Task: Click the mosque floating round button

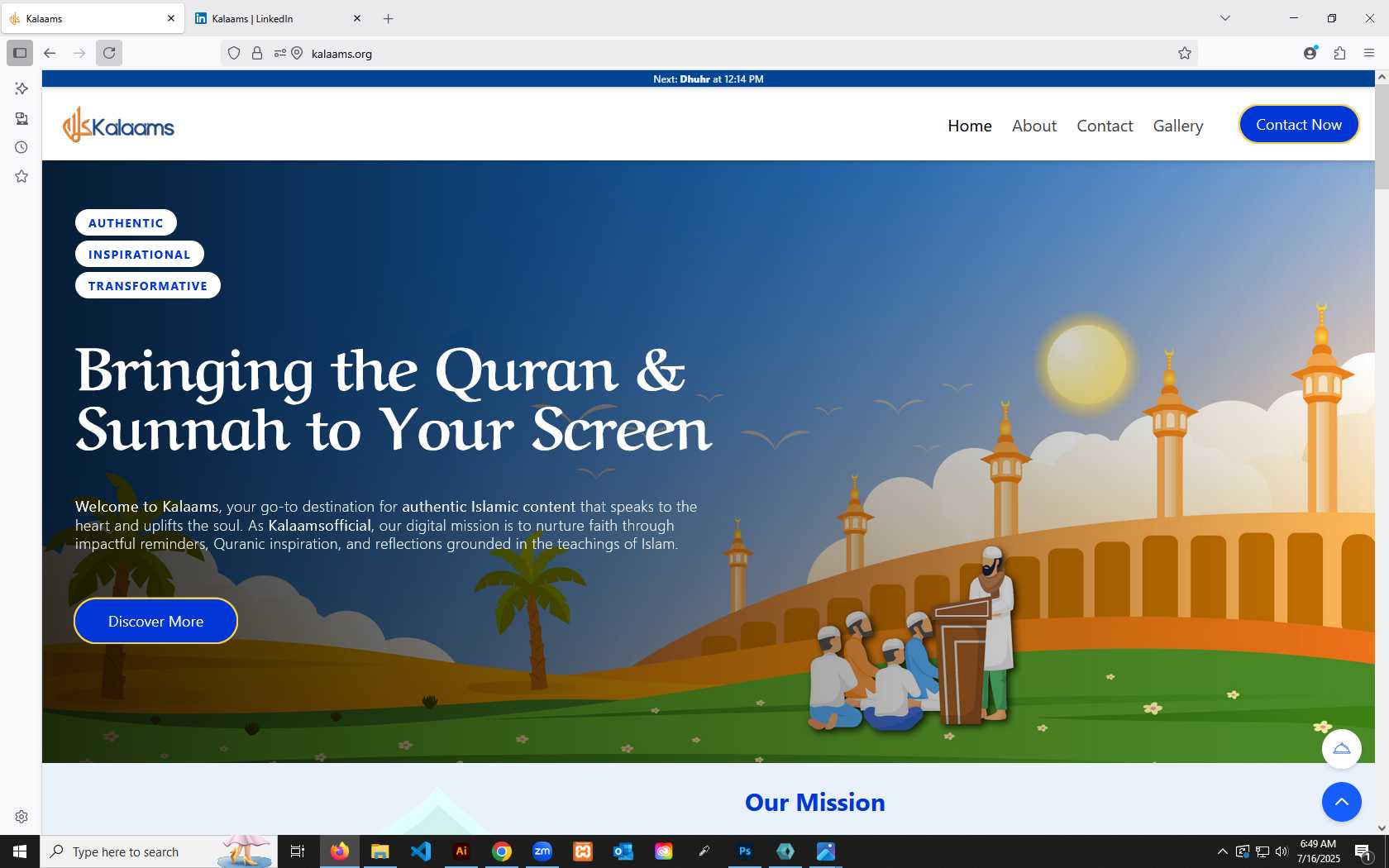Action: coord(1341,749)
